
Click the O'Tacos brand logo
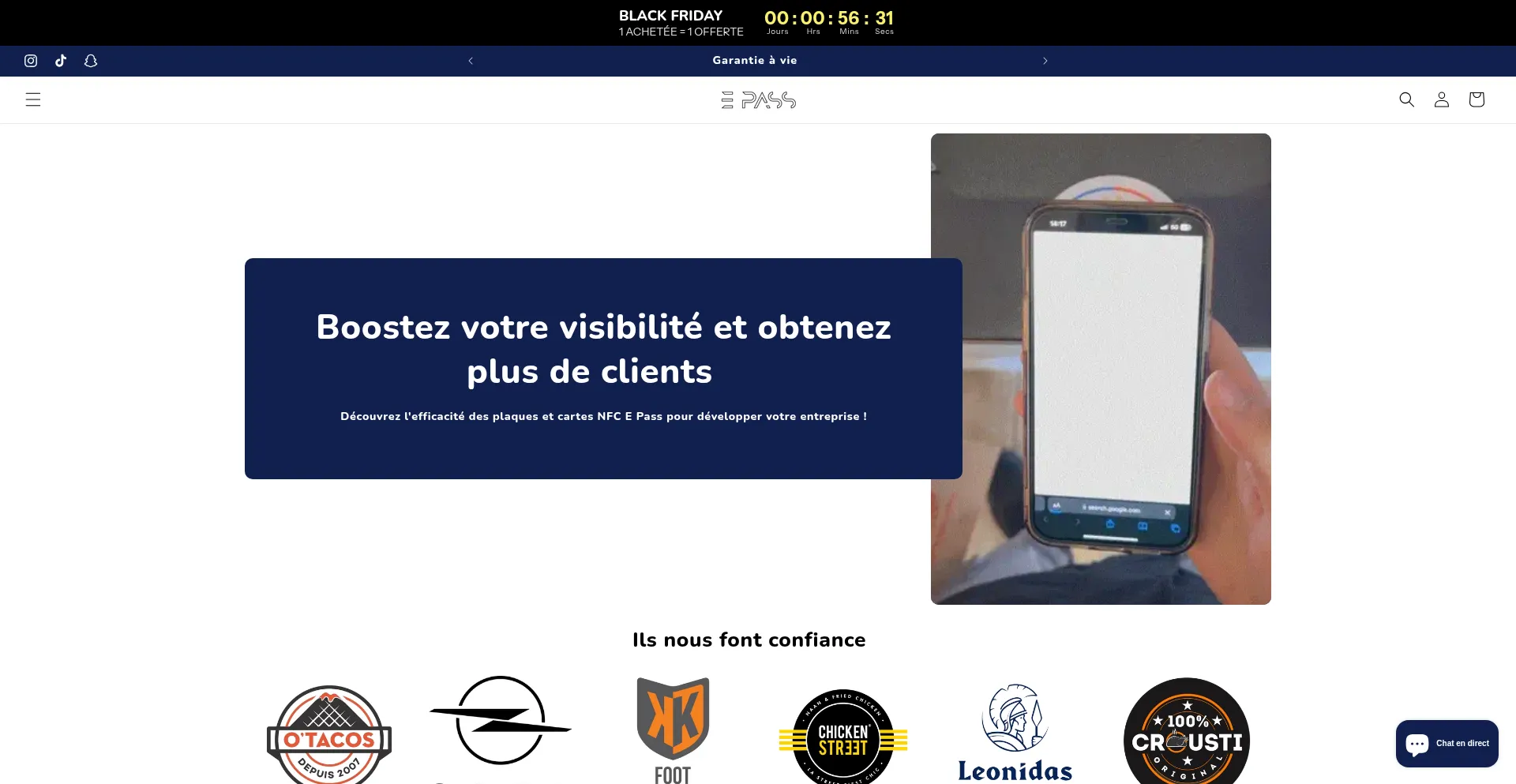[329, 734]
